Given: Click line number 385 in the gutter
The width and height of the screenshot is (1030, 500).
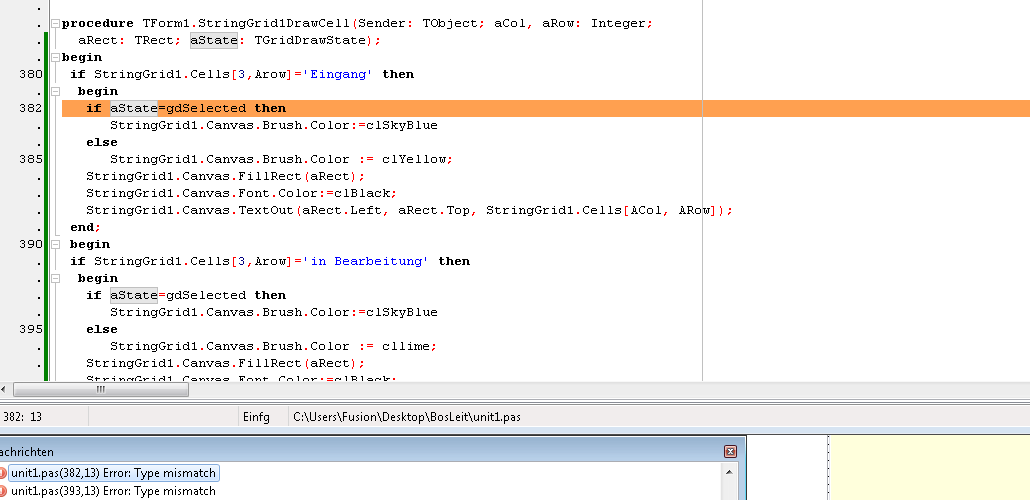Looking at the screenshot, I should pos(30,159).
